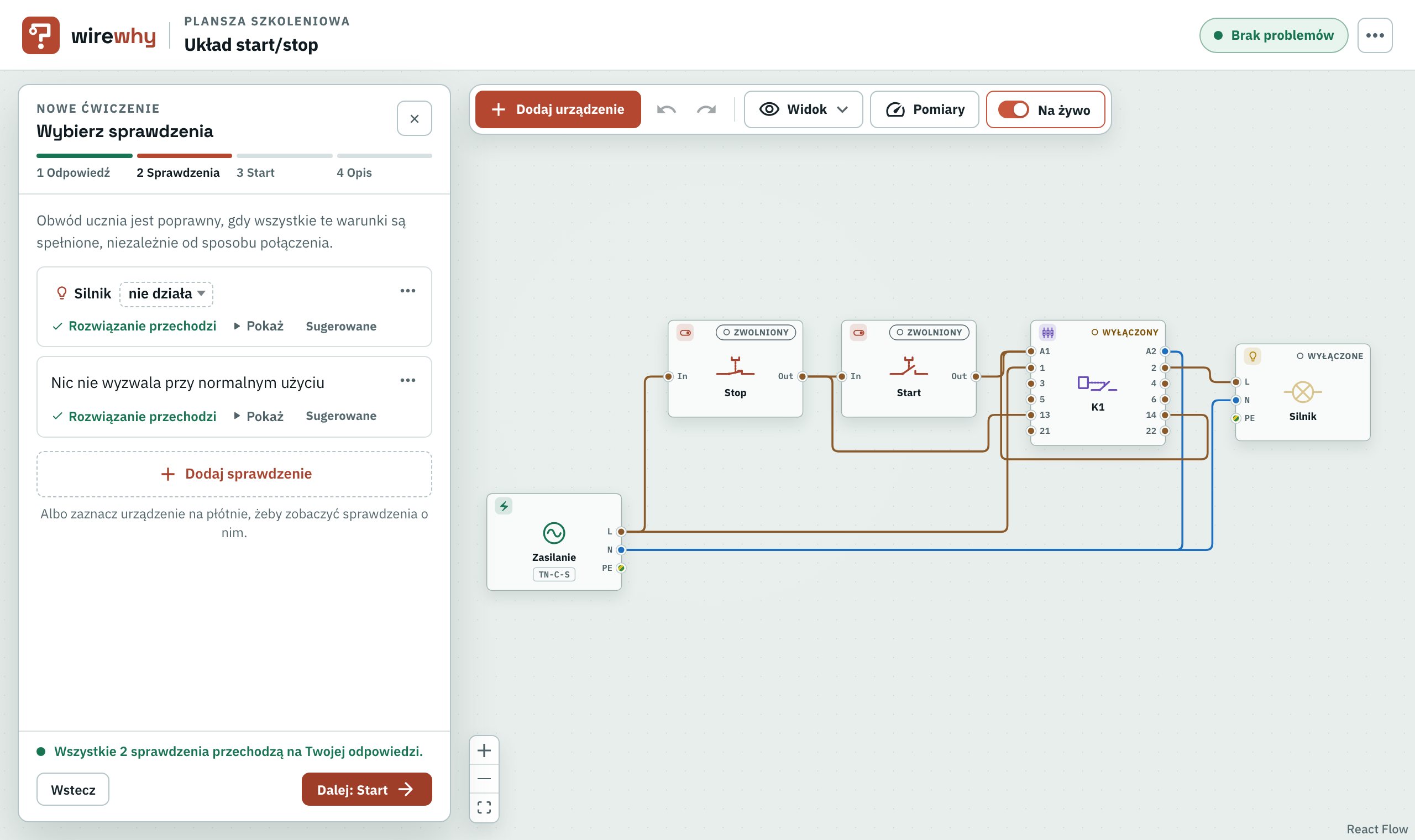Zoom in the canvas with plus
Screen dimensions: 1415x840
(484, 750)
